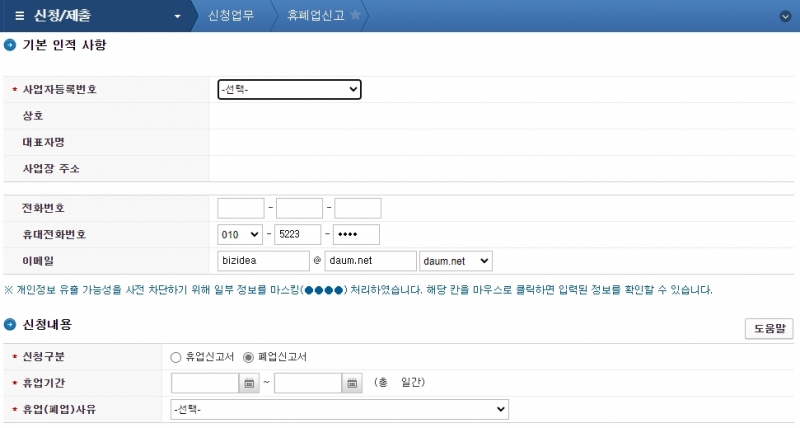Expand the round chevron at the header's right end
800x428 pixels.
785,16
